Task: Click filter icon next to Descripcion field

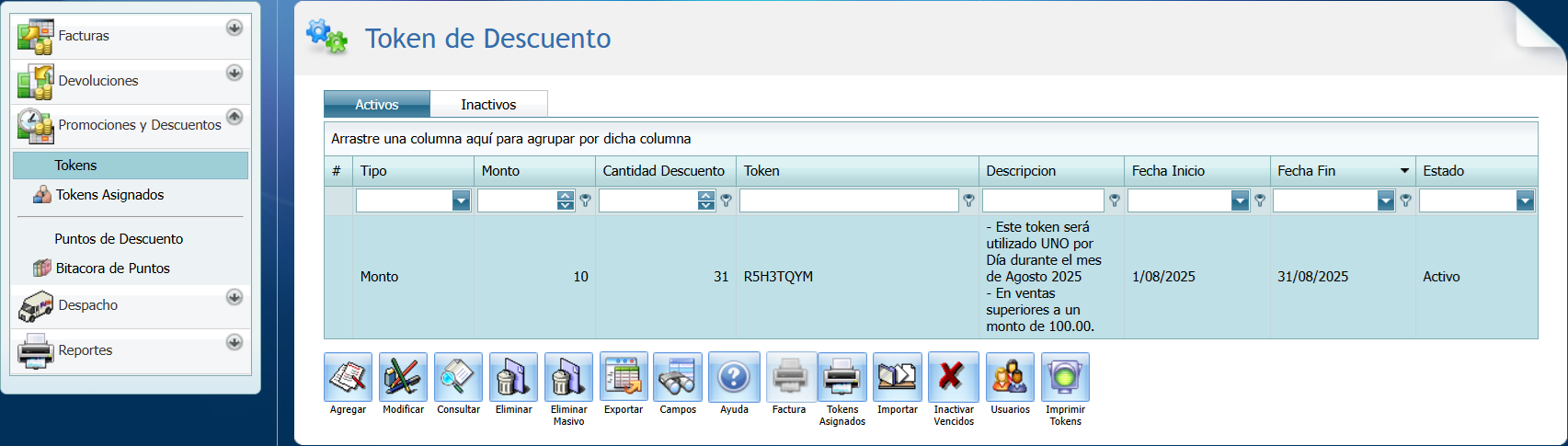Action: (x=1114, y=200)
